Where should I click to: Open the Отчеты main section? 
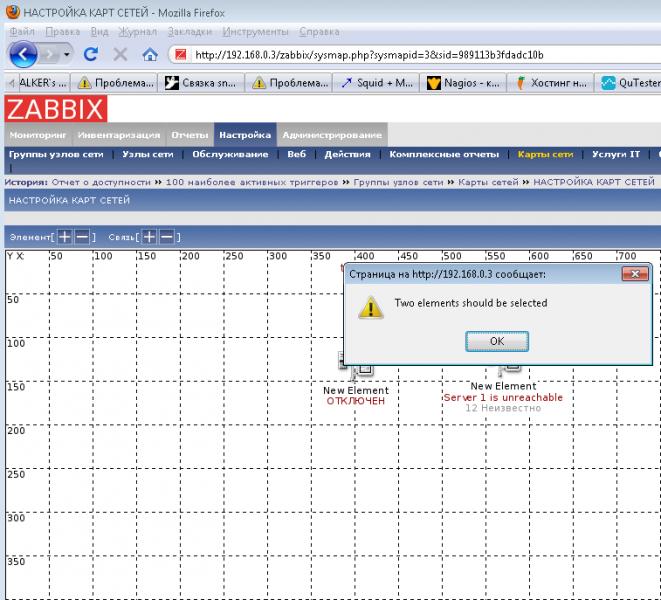pos(190,135)
